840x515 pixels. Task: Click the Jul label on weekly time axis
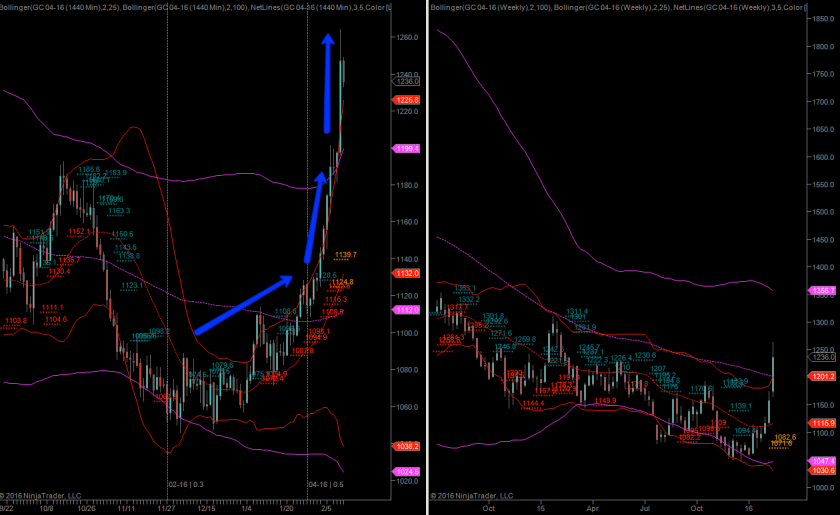tap(644, 508)
